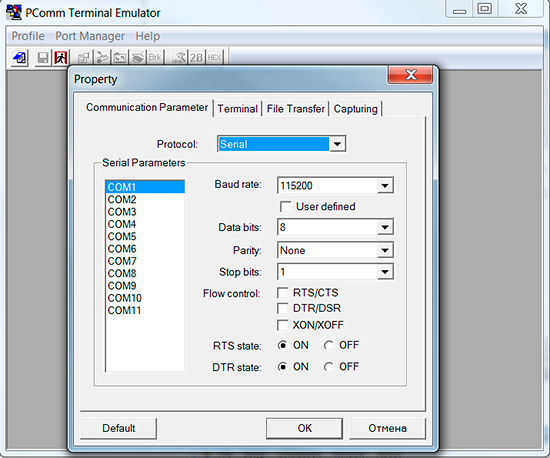Click the Brk send break toolbar icon

pos(155,58)
